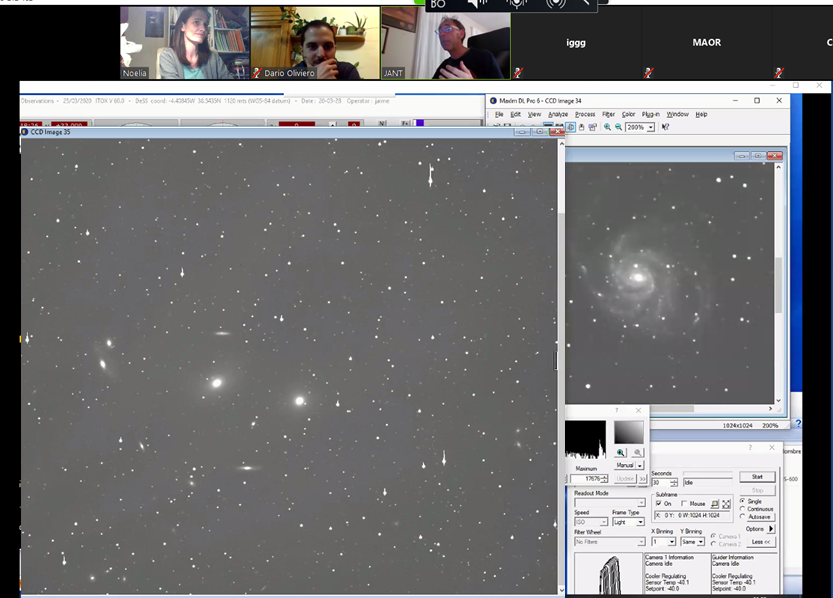Click the CCD Image 35 vertical scrollbar
This screenshot has width=833, height=598.
561,366
